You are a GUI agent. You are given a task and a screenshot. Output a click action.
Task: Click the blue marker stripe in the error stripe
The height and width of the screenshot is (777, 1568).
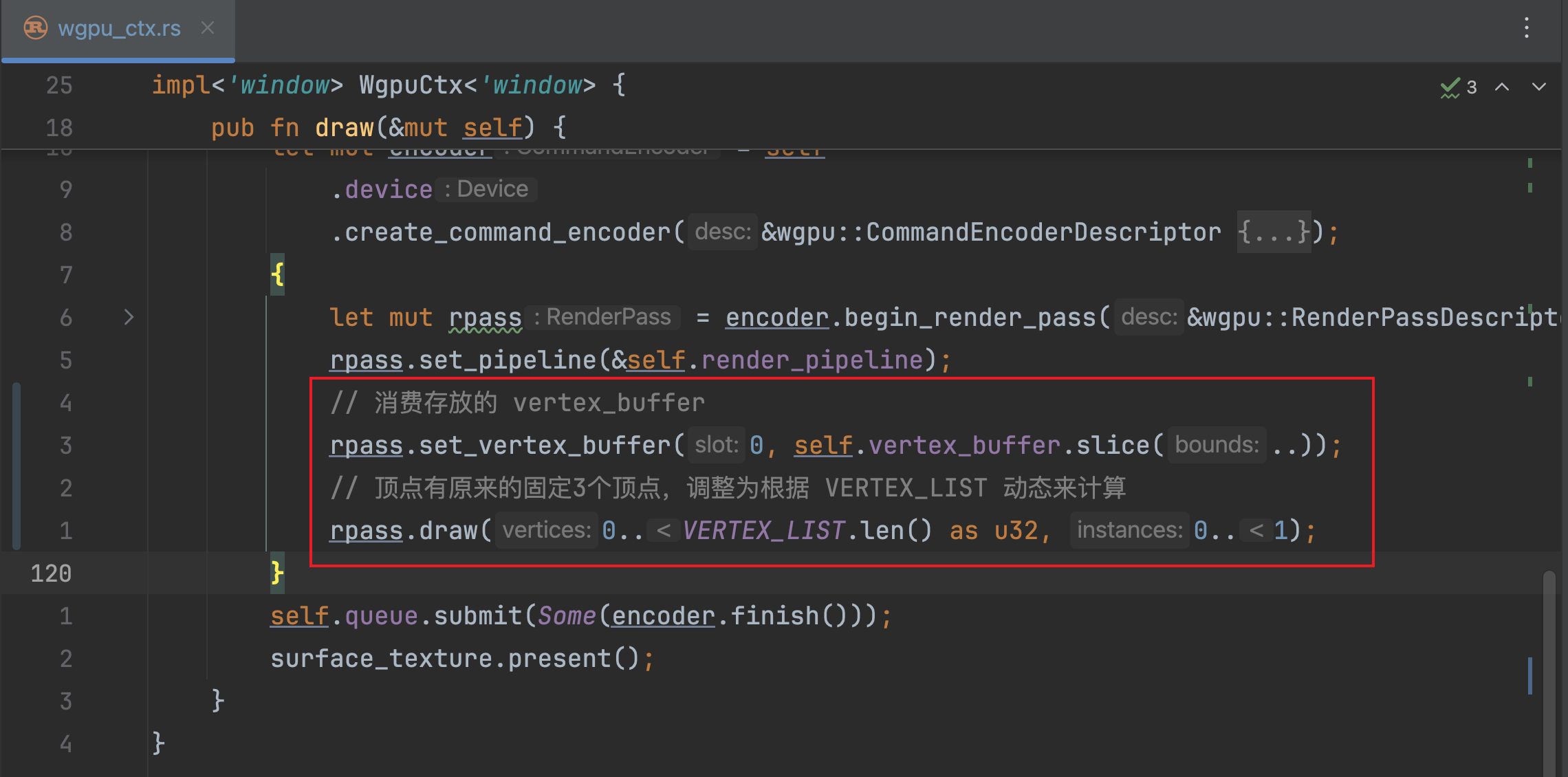click(1530, 676)
